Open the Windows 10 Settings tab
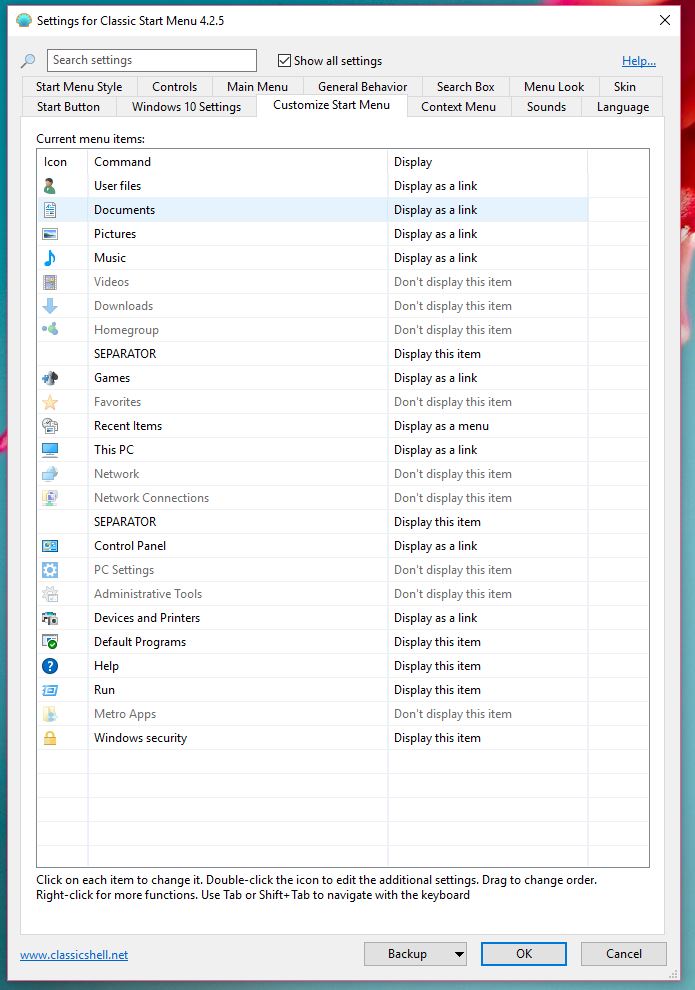This screenshot has width=695, height=990. point(186,107)
